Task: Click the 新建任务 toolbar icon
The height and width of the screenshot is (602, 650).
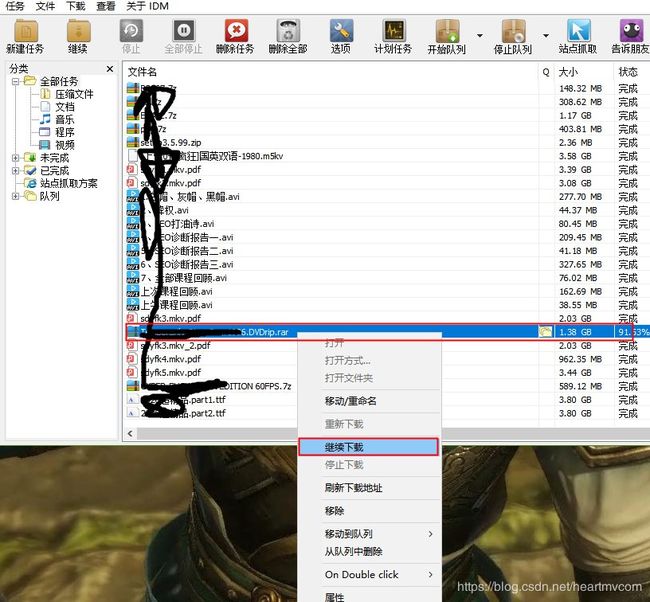Action: [25, 36]
